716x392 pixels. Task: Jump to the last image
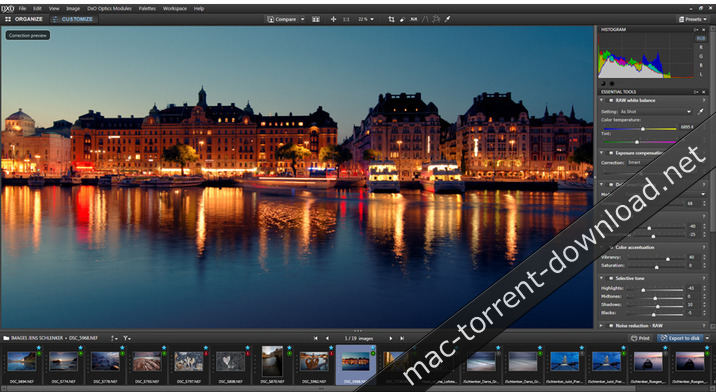(x=402, y=339)
